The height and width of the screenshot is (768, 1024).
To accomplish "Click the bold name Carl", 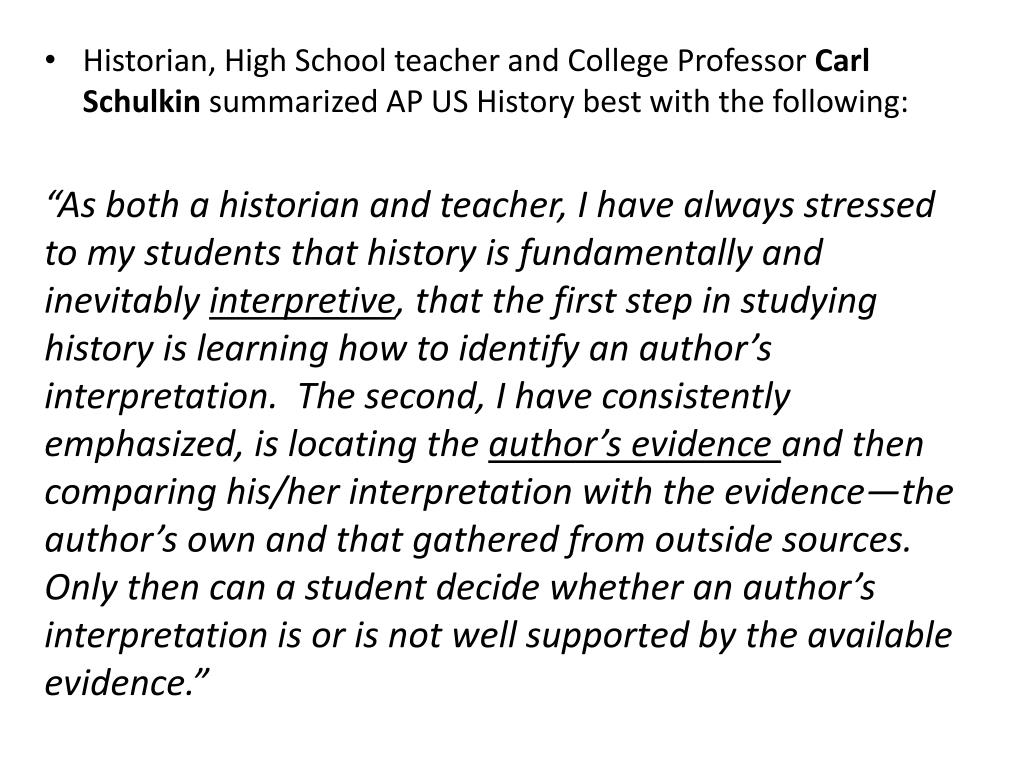I will (x=842, y=61).
